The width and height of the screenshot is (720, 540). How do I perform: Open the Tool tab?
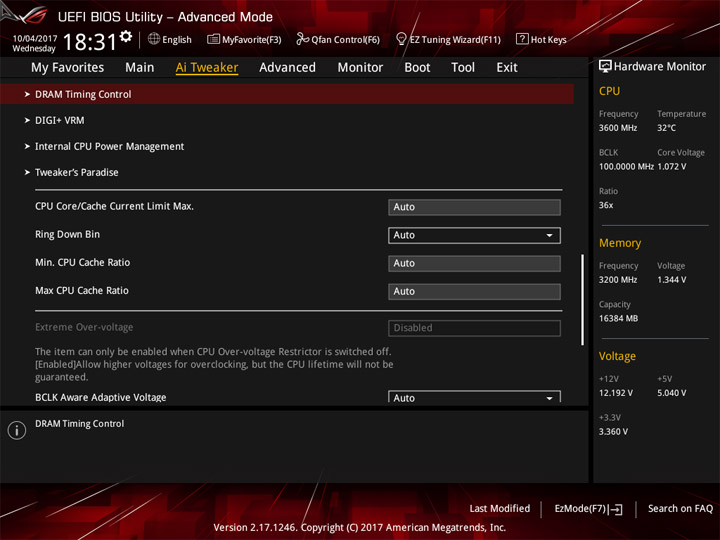point(463,68)
